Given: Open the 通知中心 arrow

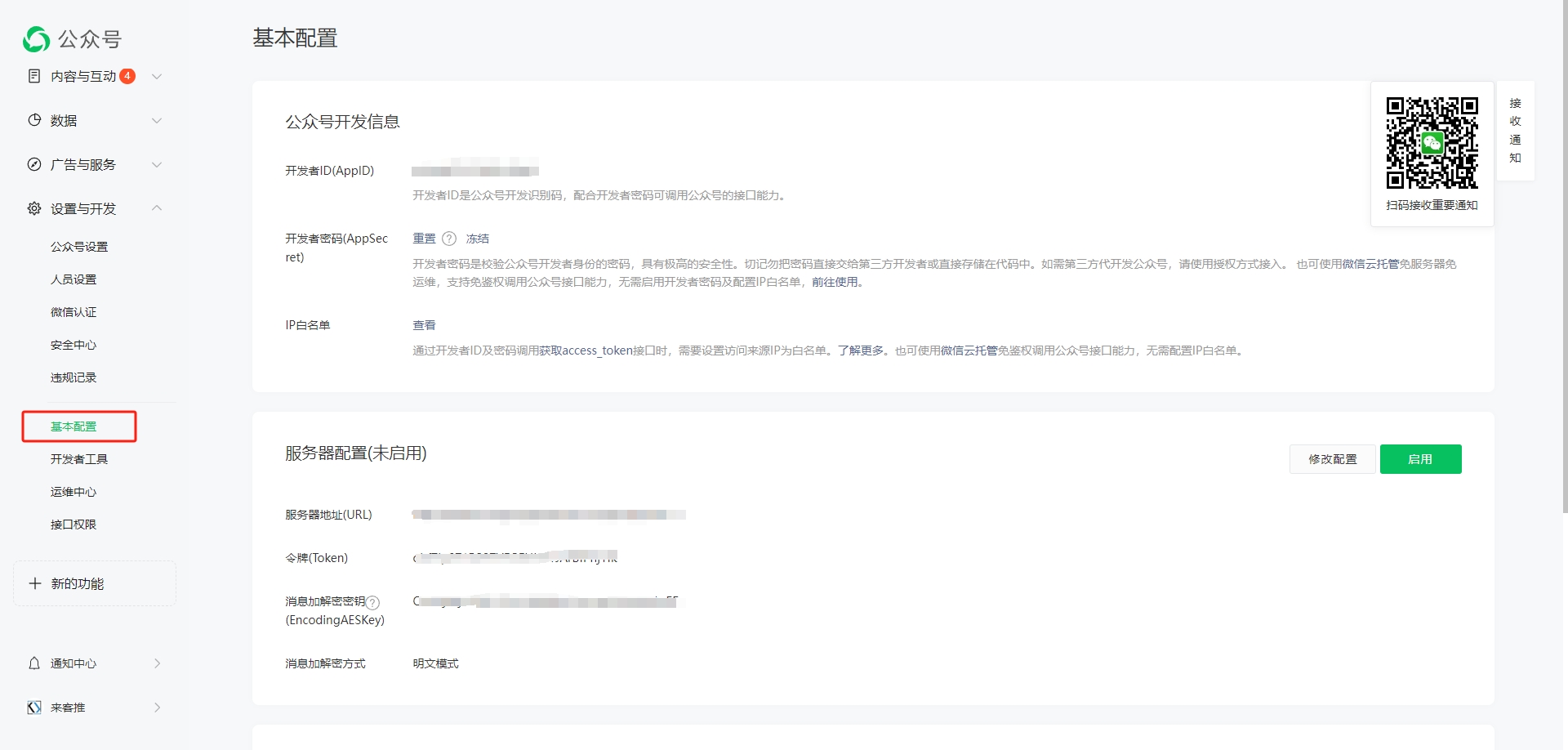Looking at the screenshot, I should click(x=157, y=663).
